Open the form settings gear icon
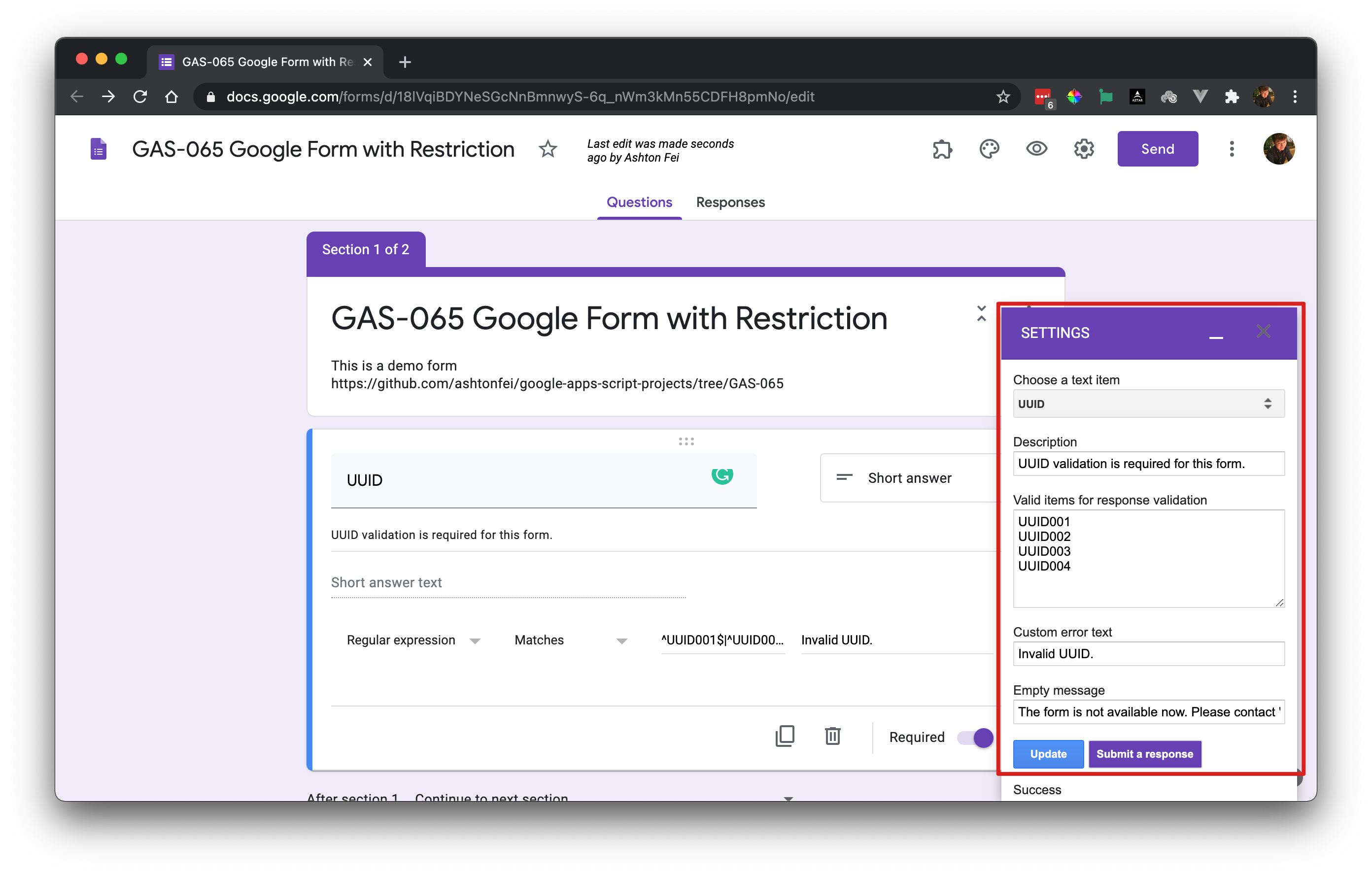Image resolution: width=1372 pixels, height=874 pixels. click(1084, 149)
